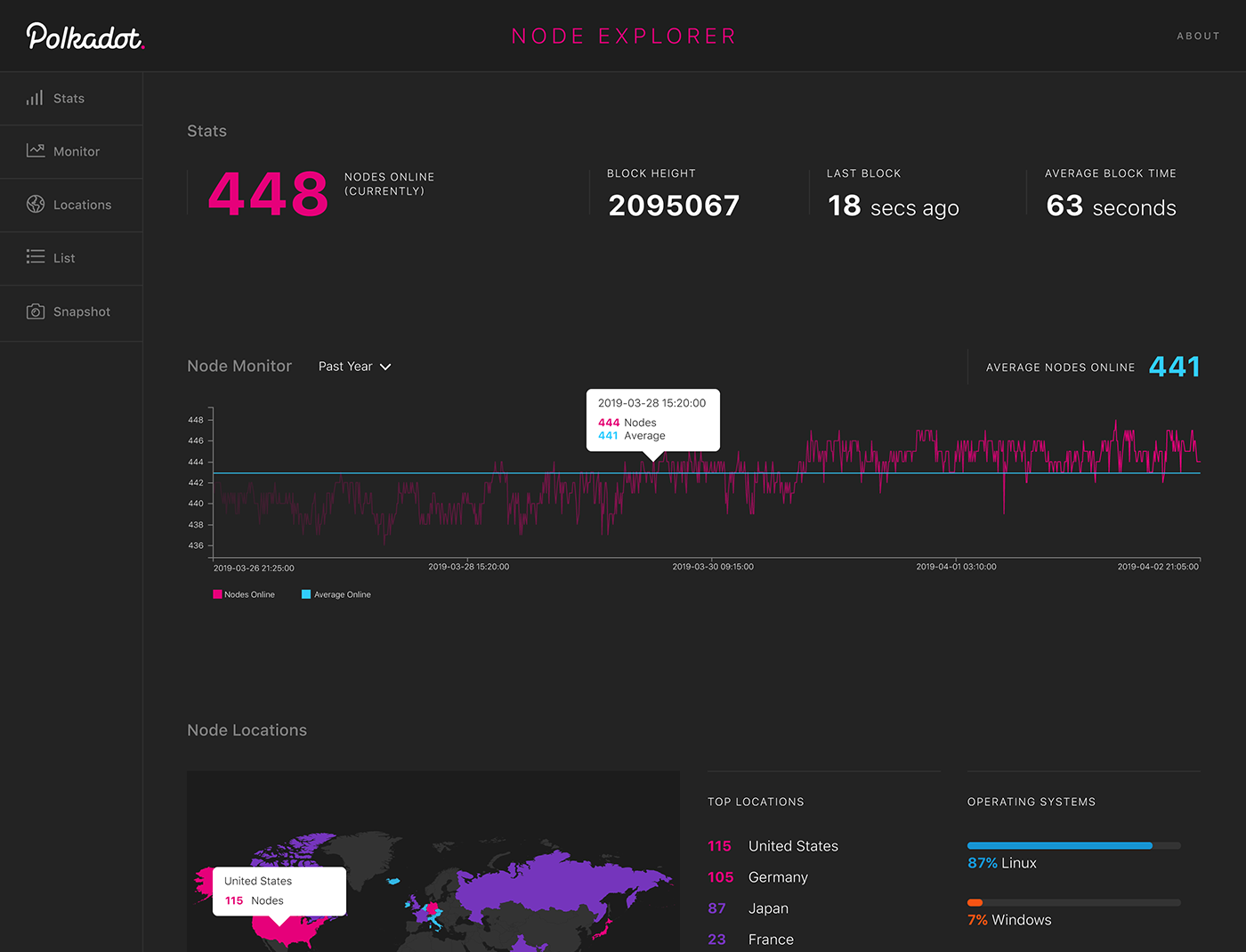Click the x-axis label 2019-04-01 03:10:00
The image size is (1246, 952).
(957, 567)
